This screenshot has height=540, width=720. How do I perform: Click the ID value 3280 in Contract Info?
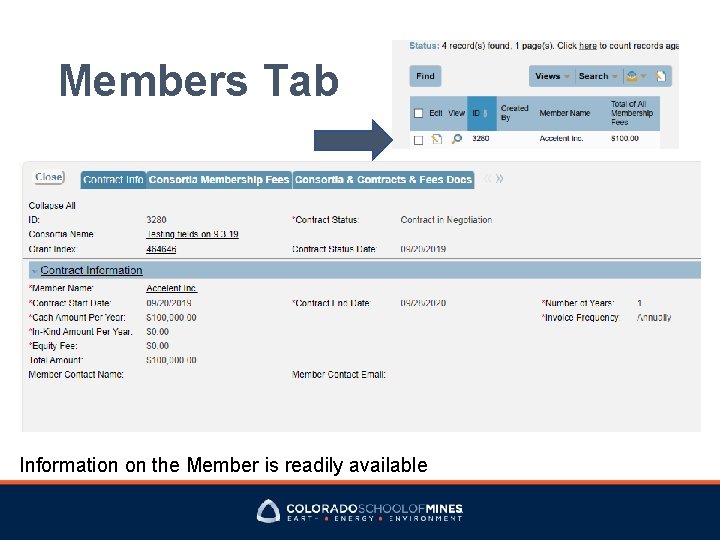156,220
